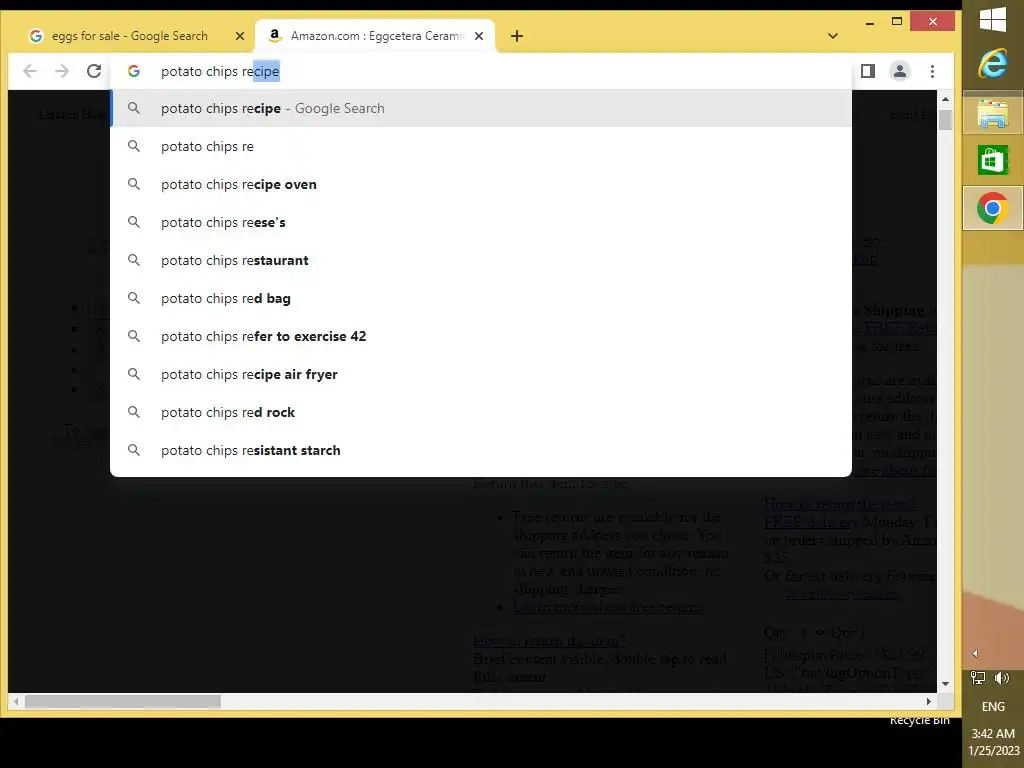1024x768 pixels.
Task: Click the Google icon in the address bar
Action: click(134, 71)
